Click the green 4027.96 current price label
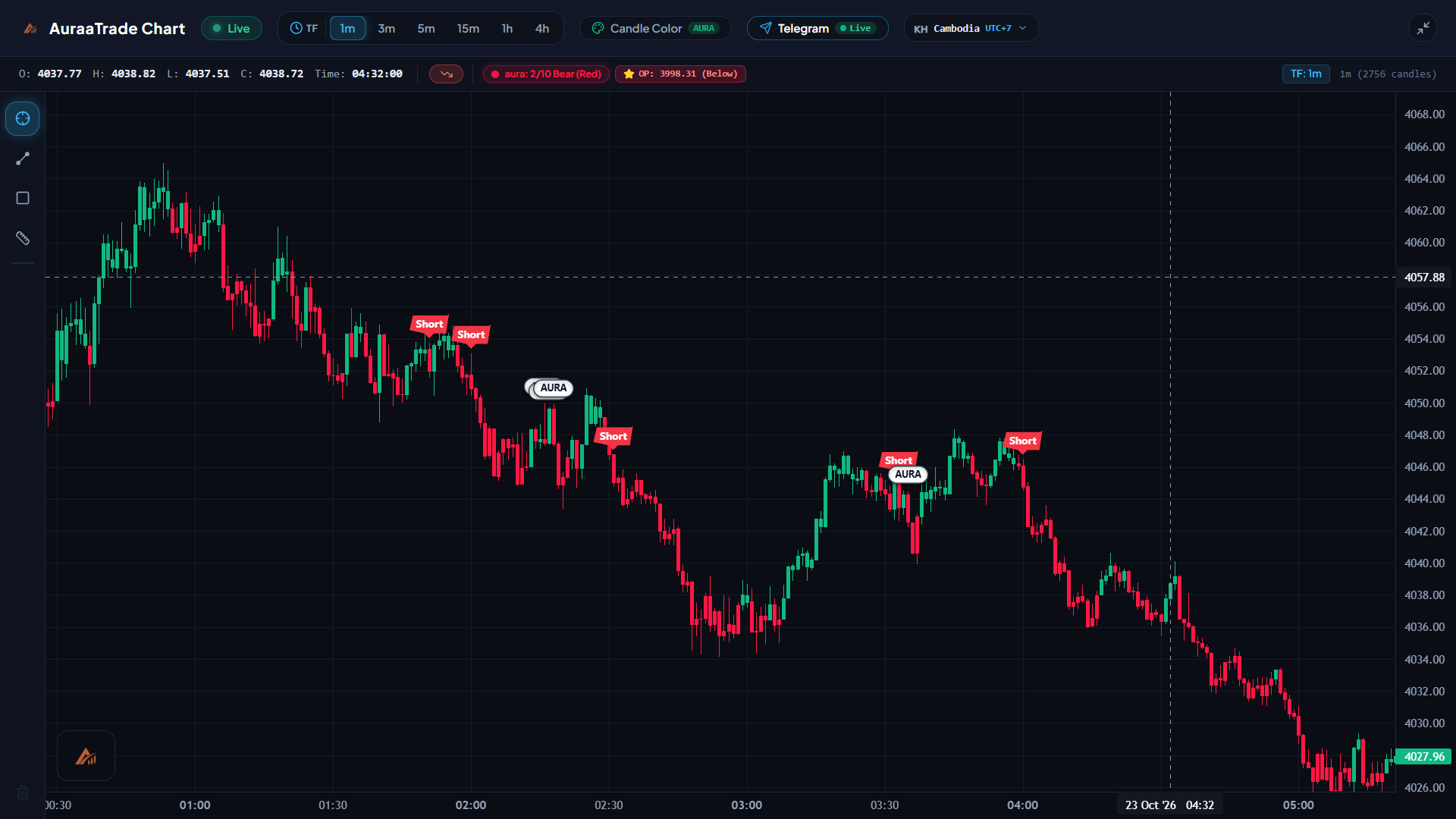The image size is (1456, 819). click(1423, 756)
